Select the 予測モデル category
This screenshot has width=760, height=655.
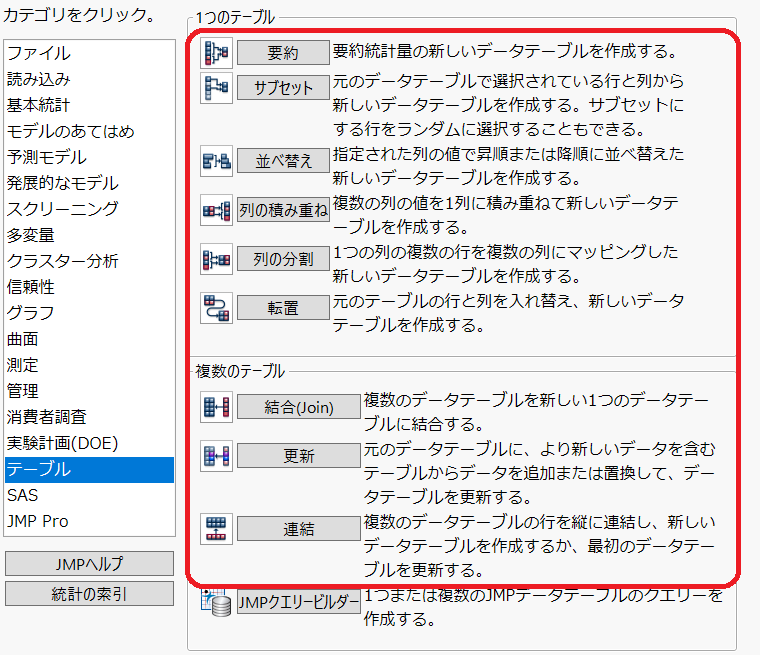pos(89,157)
